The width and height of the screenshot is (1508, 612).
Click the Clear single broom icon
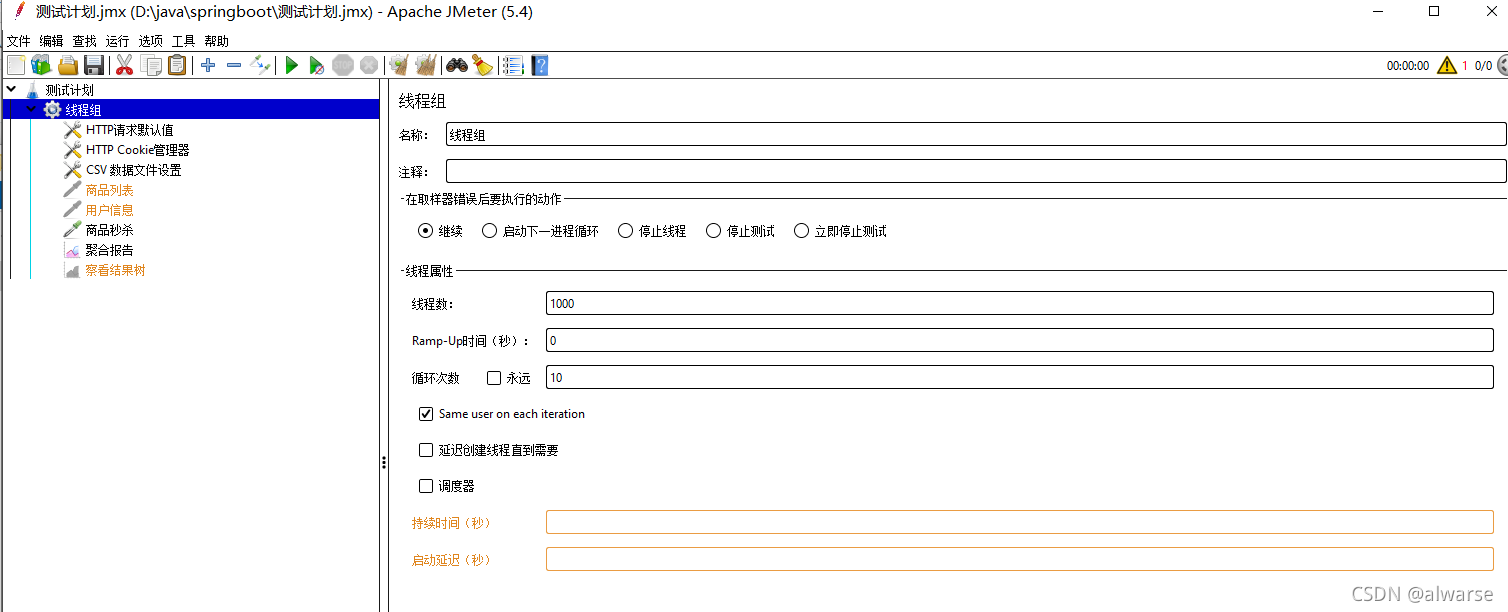(x=399, y=66)
